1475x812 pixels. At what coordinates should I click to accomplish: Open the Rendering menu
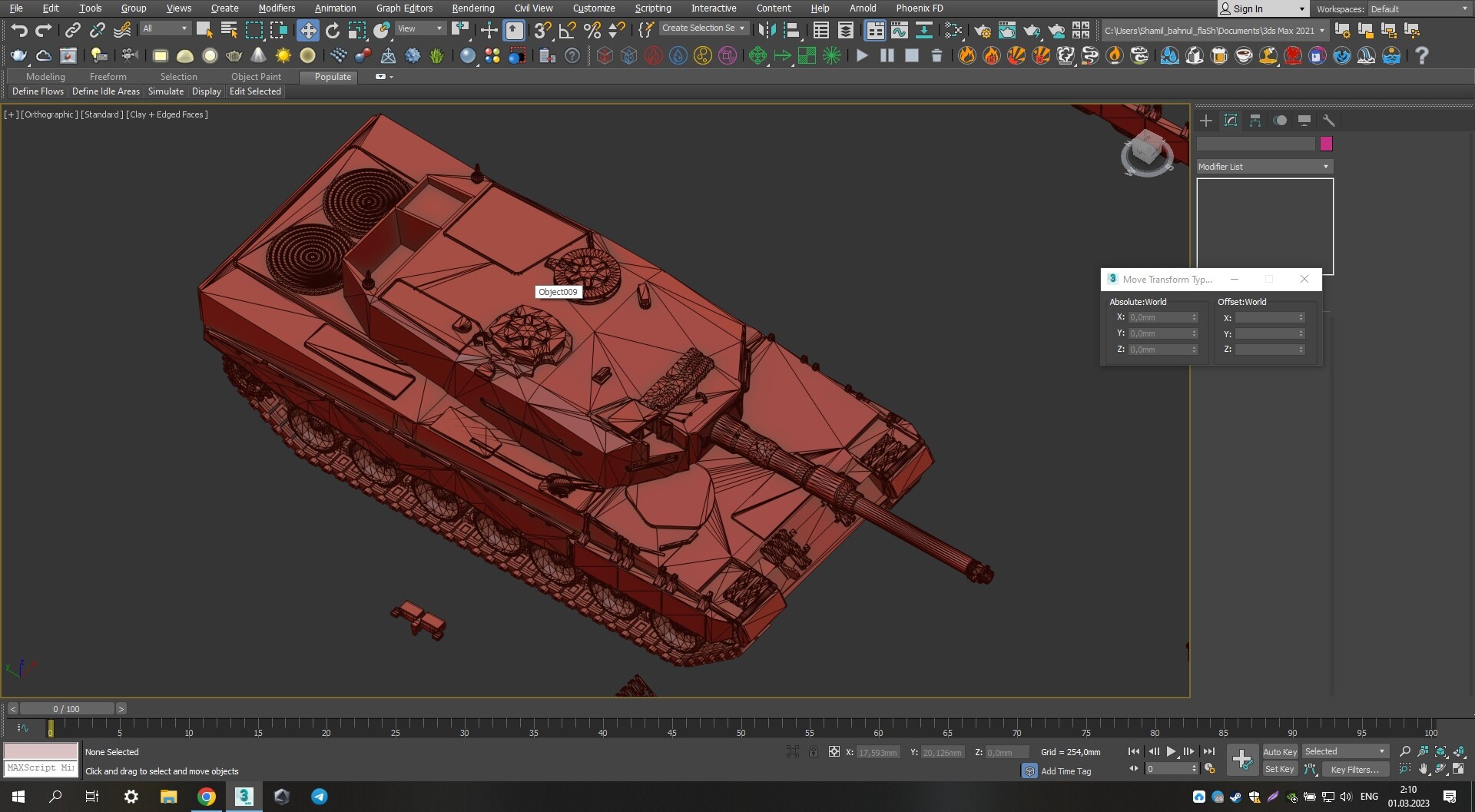pyautogui.click(x=473, y=8)
